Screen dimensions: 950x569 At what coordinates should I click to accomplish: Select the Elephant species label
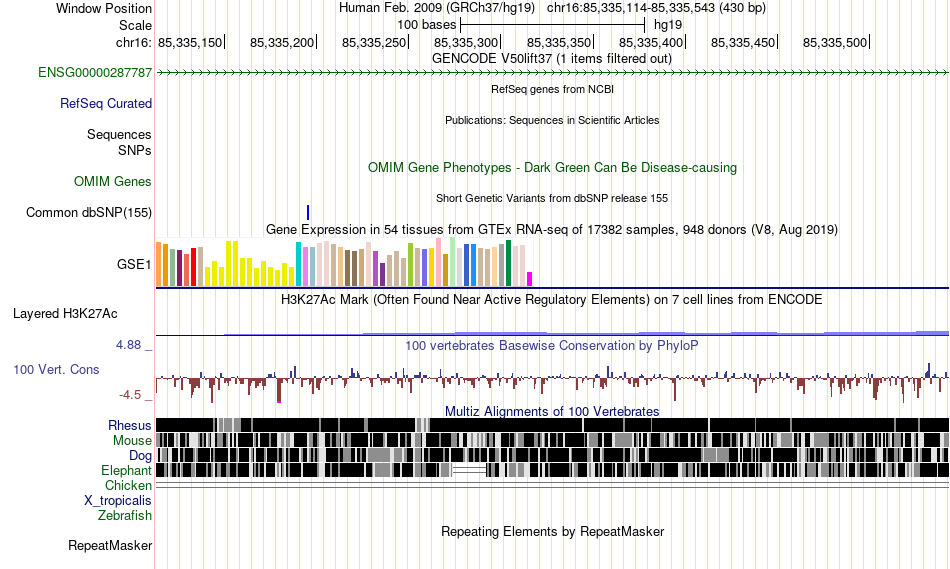click(x=127, y=471)
